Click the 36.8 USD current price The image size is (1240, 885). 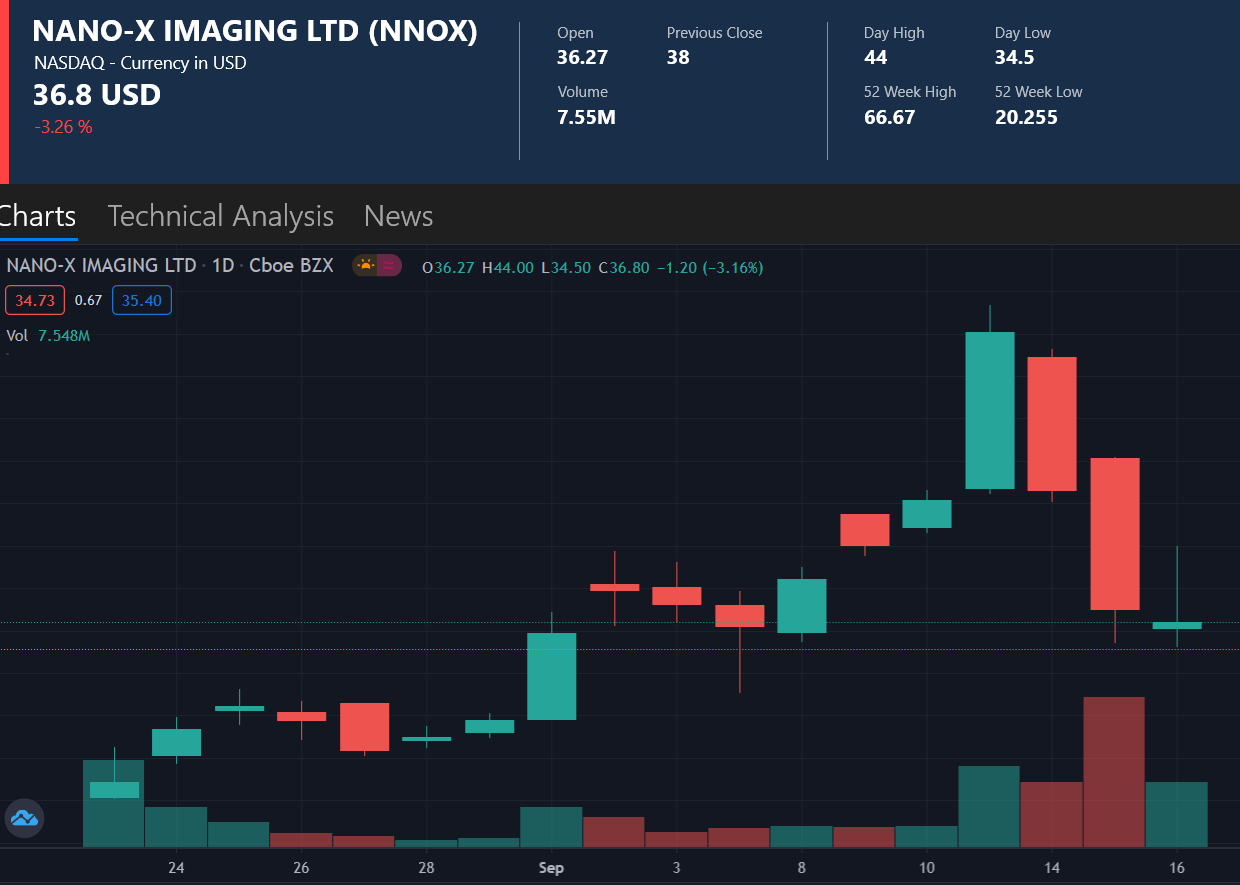point(97,95)
